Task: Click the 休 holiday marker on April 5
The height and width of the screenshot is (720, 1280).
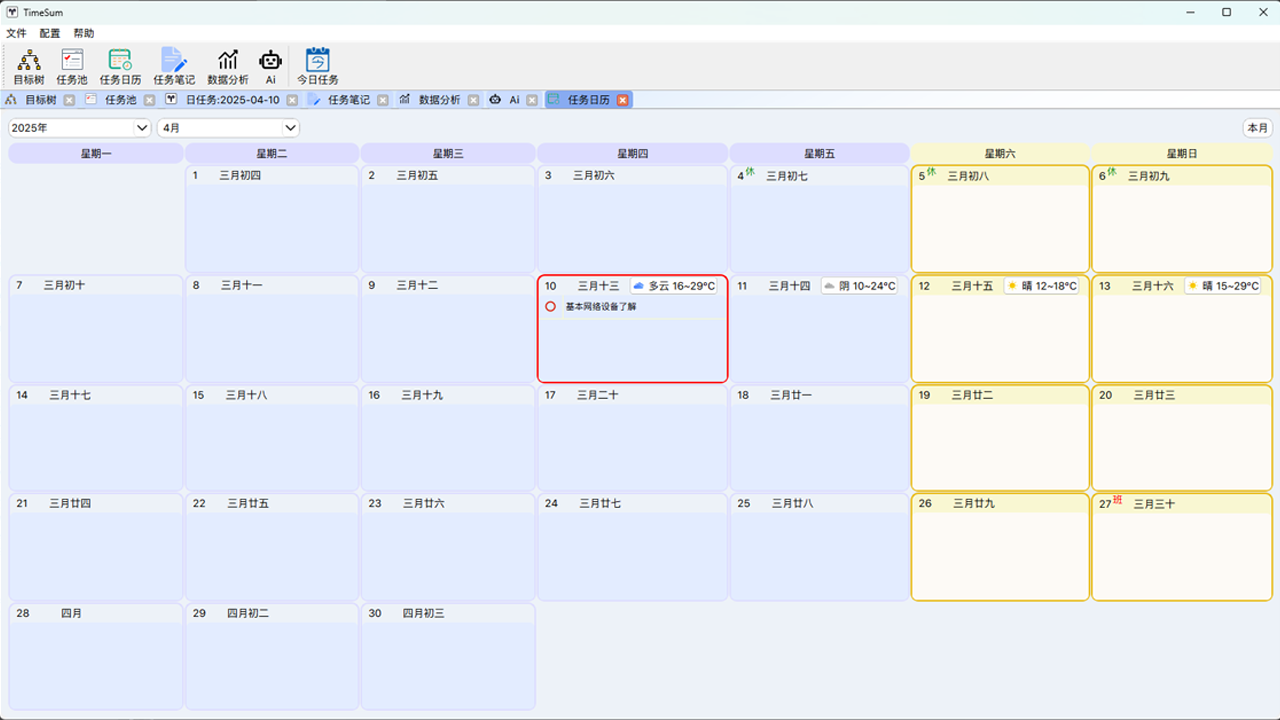Action: point(931,171)
